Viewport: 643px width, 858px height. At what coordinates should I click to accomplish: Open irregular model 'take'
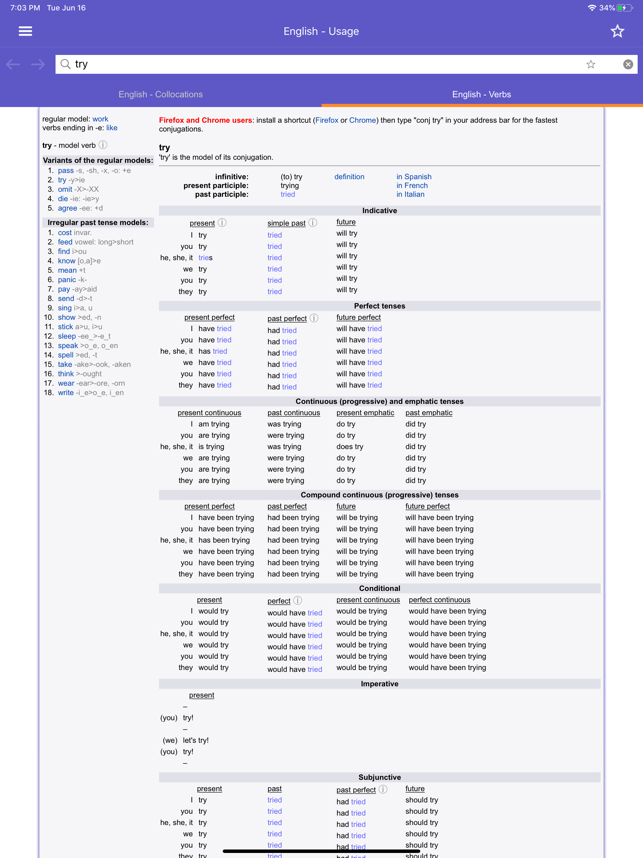(65, 364)
